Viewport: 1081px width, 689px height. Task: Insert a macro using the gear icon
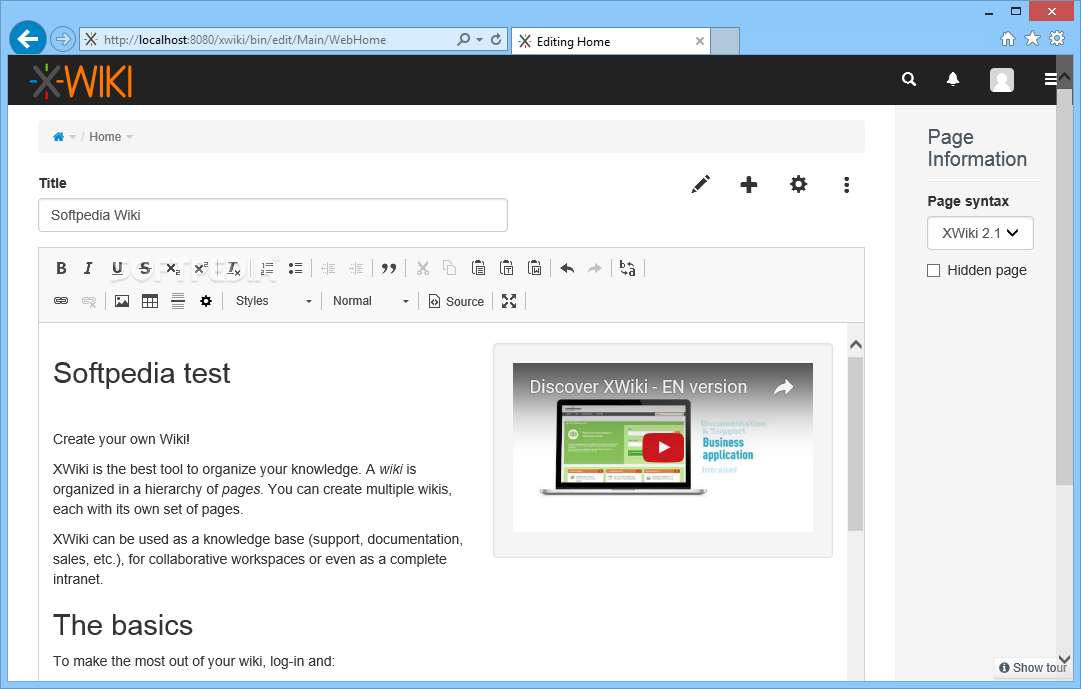click(205, 301)
